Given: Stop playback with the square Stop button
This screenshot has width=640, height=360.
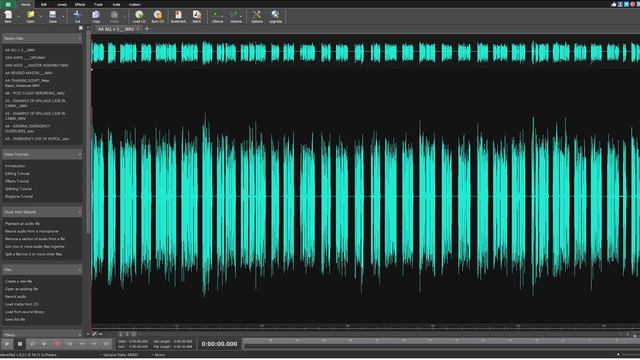Looking at the screenshot, I should [x=20, y=344].
